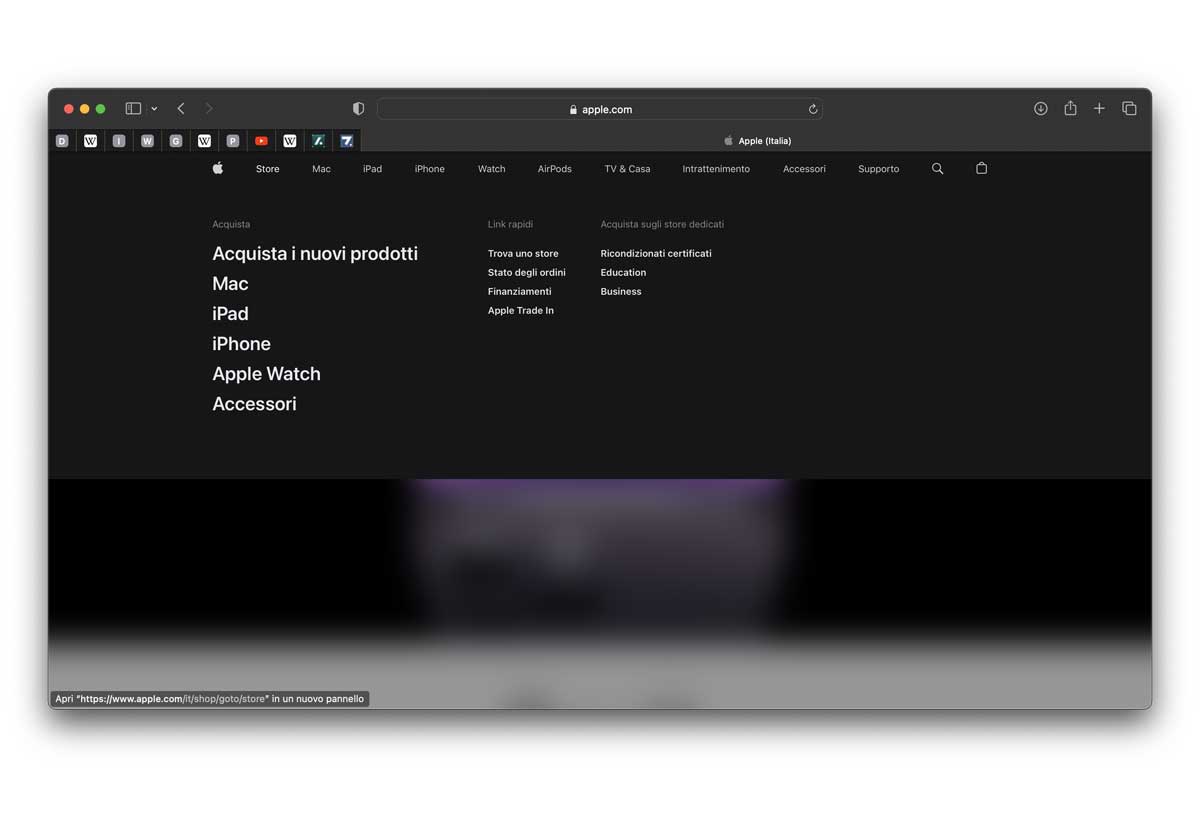Choose Apple Watch in the Acquista list
The height and width of the screenshot is (826, 1200).
pos(266,374)
